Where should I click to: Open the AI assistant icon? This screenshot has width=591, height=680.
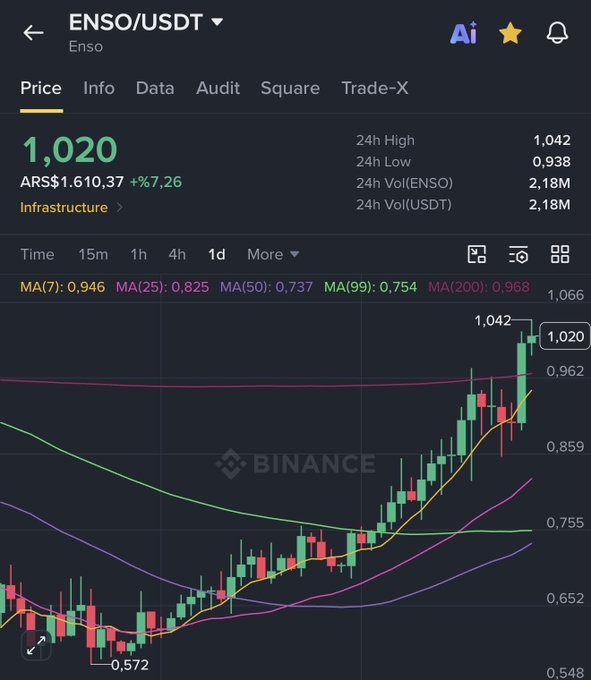click(464, 33)
